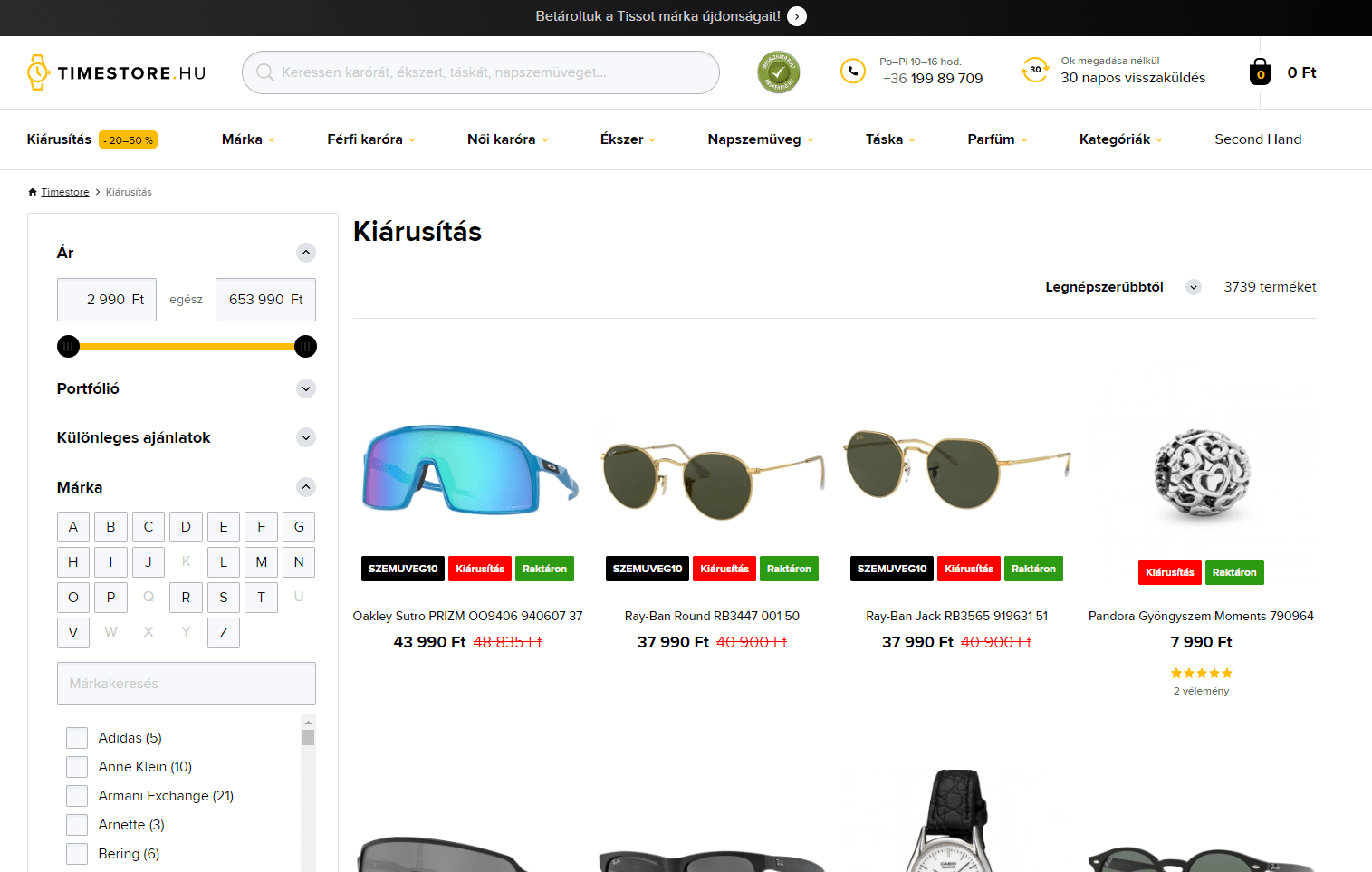1372x872 pixels.
Task: Click the Oakley Sutro sunglasses image
Action: coord(468,469)
